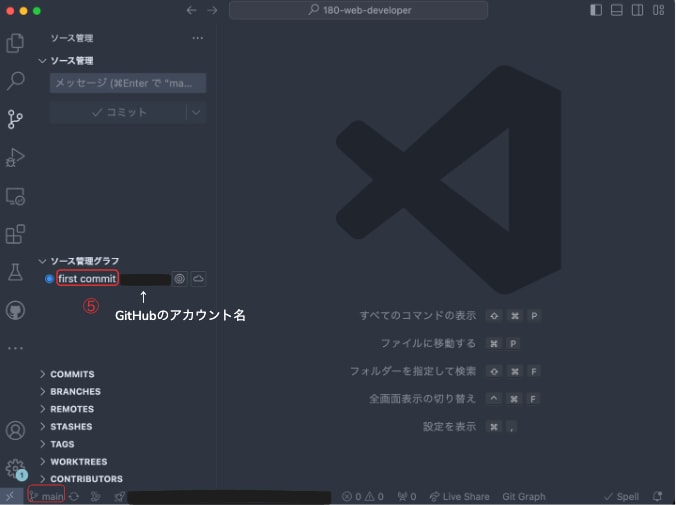Viewport: 676px width, 505px height.
Task: Open the commit button dropdown arrow
Action: tap(196, 113)
